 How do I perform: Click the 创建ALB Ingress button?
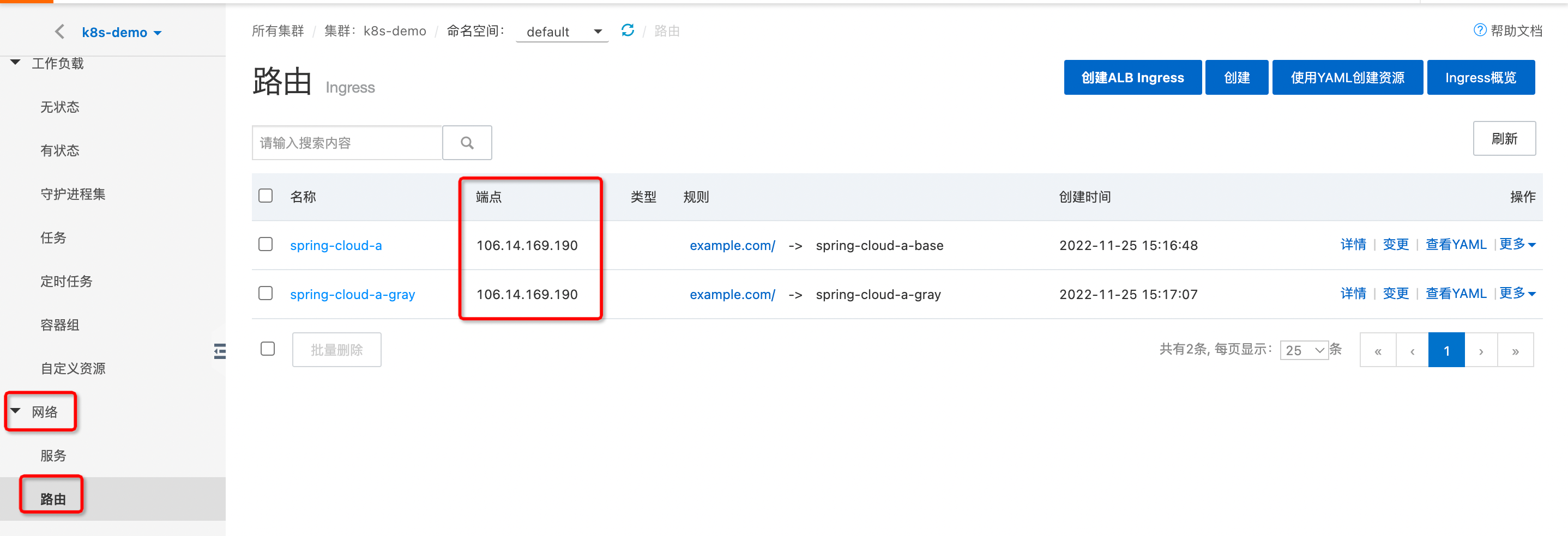pos(1133,77)
